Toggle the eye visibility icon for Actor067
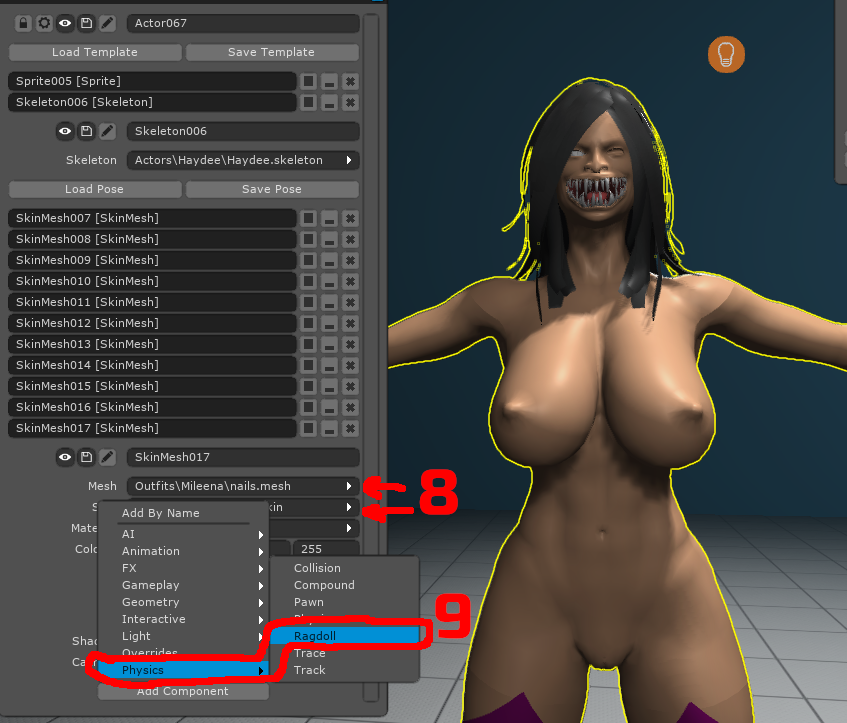This screenshot has height=723, width=847. click(x=65, y=23)
